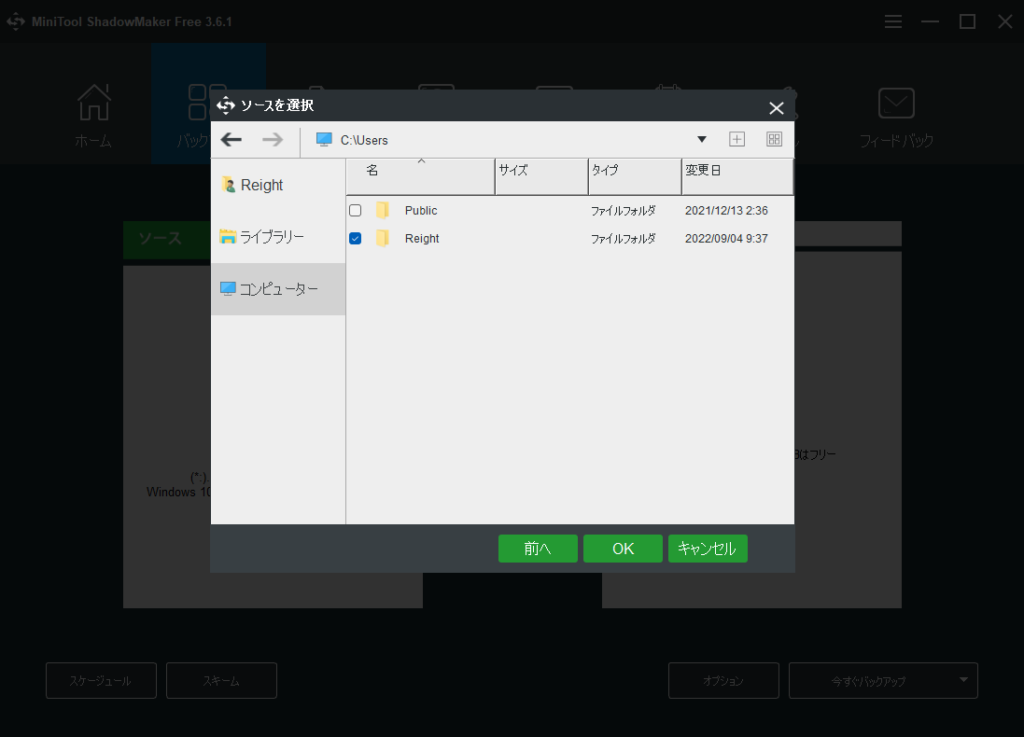Open the hamburger menu in the title bar
The height and width of the screenshot is (737, 1024).
[x=893, y=22]
